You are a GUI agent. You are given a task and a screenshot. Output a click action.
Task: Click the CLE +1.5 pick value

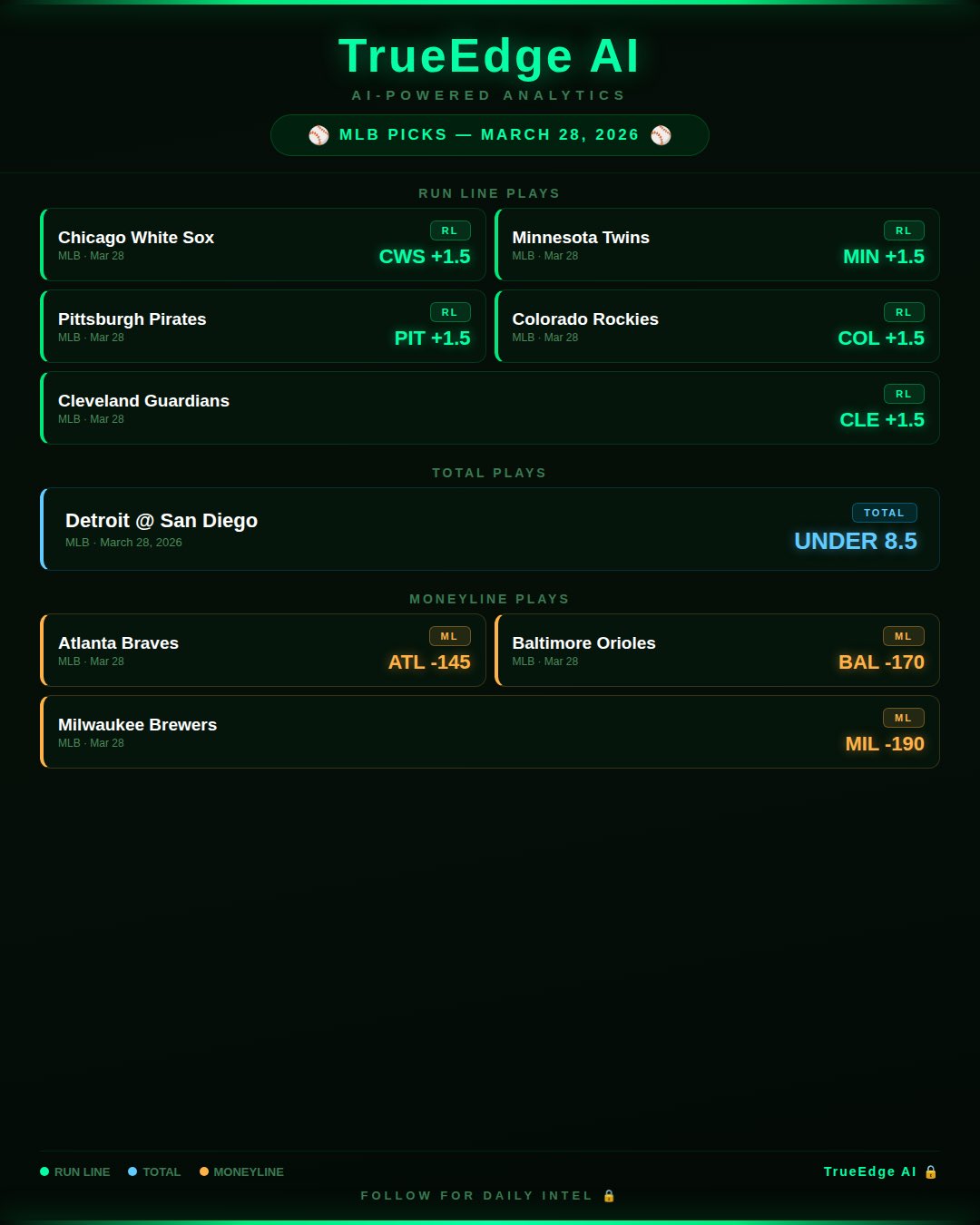pyautogui.click(x=882, y=420)
